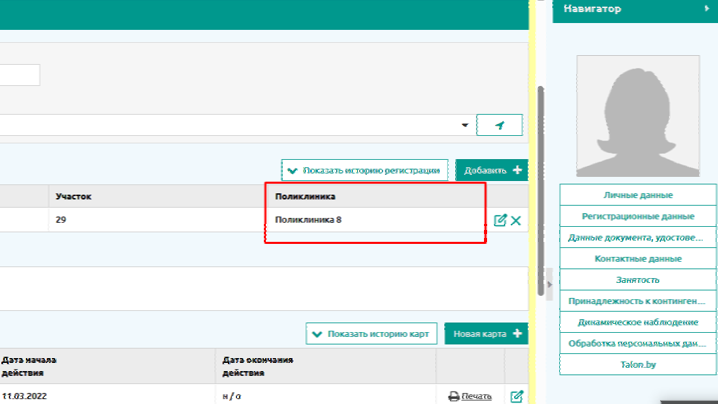Expand Показать историю регистрации
The width and height of the screenshot is (718, 404).
362,171
